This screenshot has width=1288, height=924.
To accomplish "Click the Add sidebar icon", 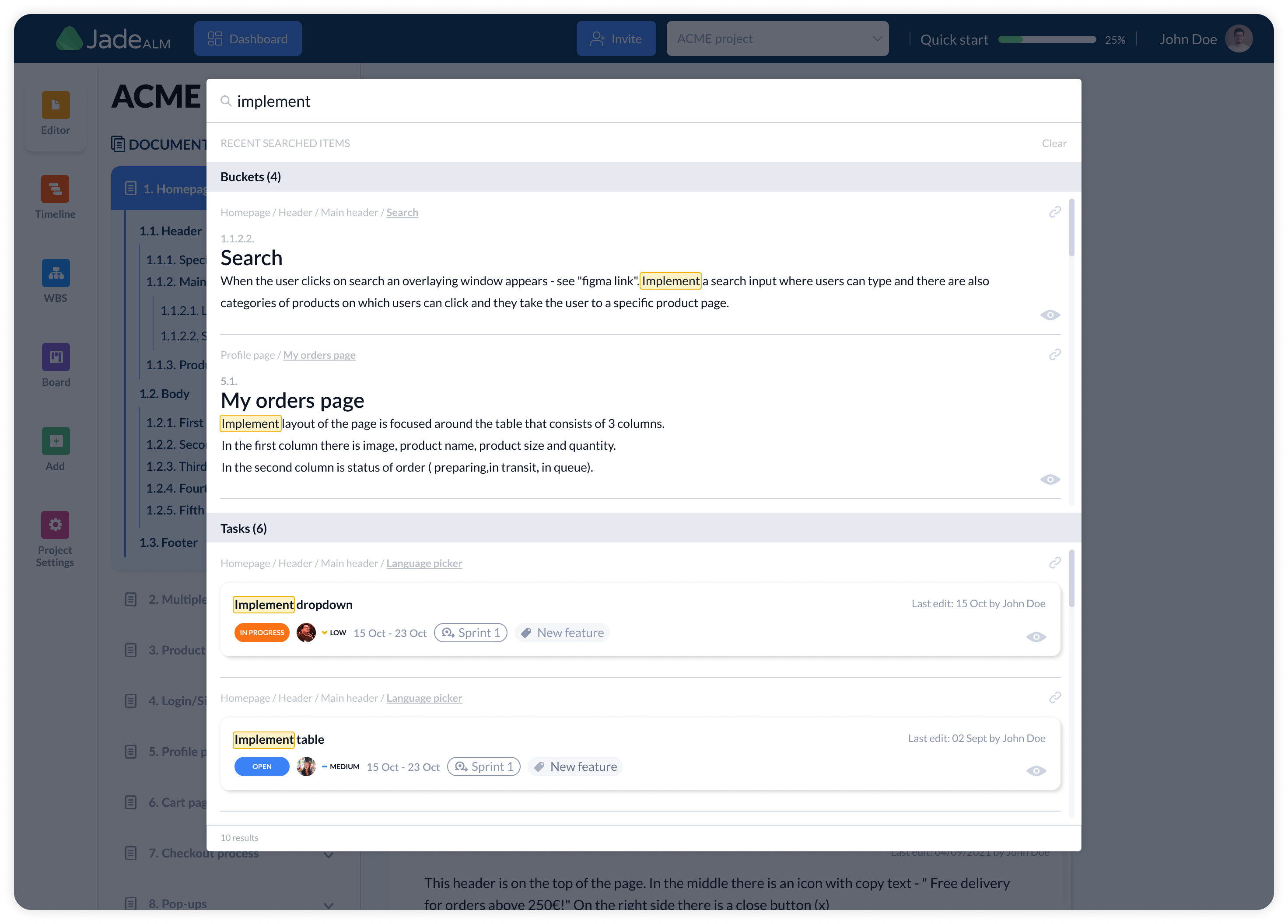I will (x=56, y=441).
